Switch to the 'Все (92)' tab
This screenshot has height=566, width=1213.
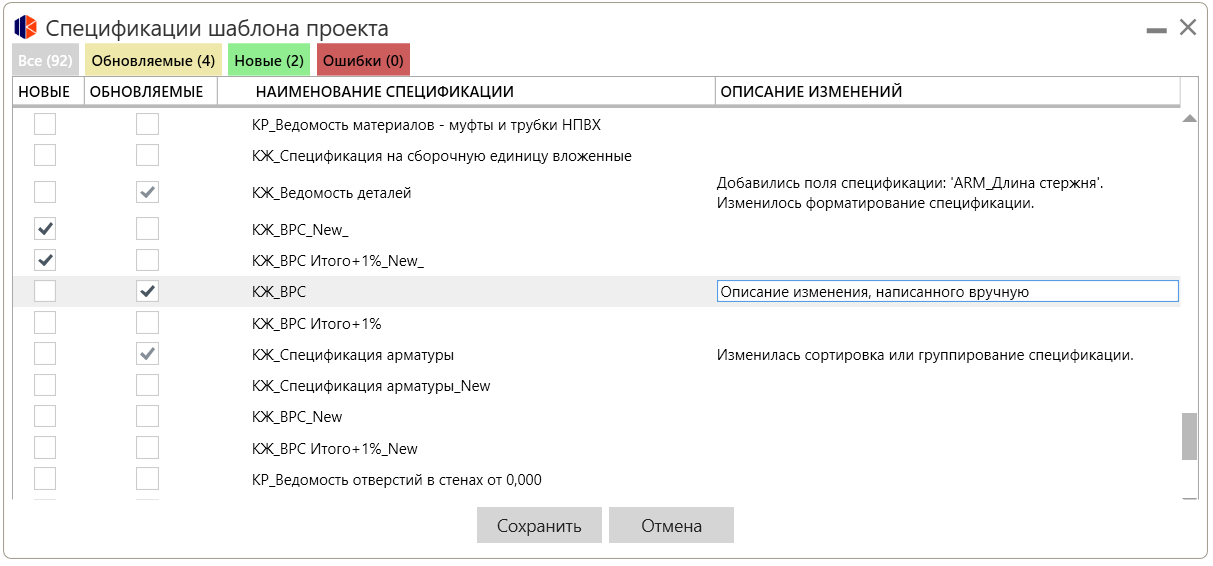coord(45,61)
